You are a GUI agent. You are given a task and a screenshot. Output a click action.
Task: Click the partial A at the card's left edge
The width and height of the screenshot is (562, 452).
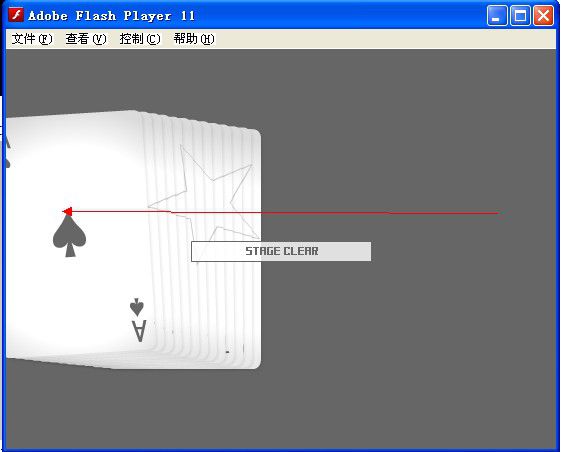pos(8,153)
